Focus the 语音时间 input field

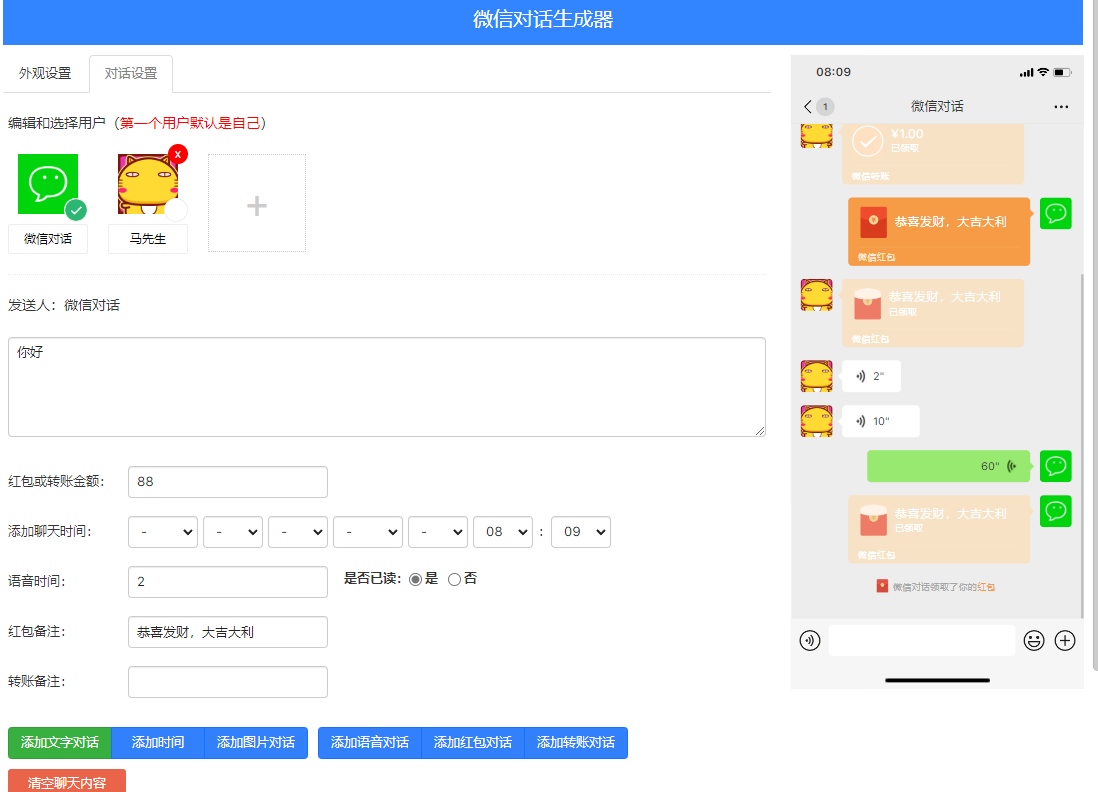tap(228, 582)
